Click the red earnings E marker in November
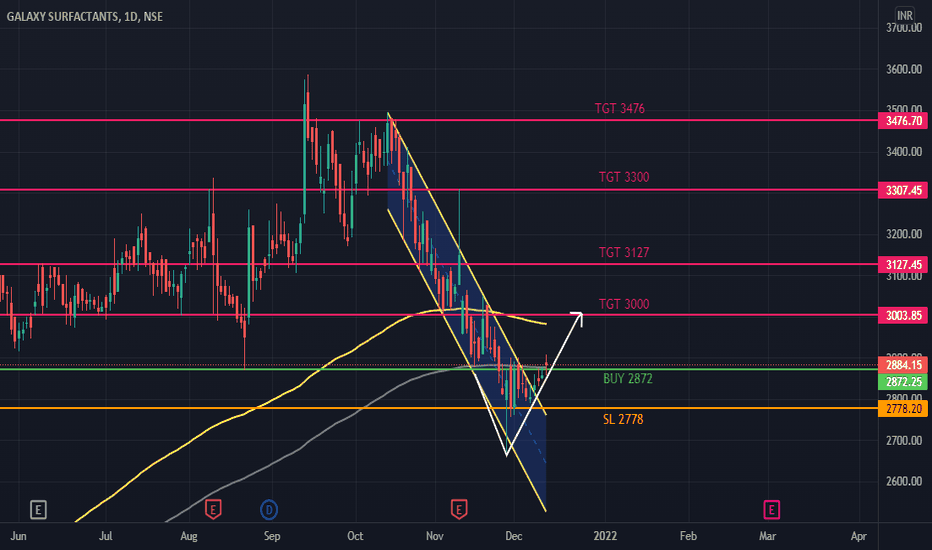Screen dimensions: 932x550 [458, 510]
